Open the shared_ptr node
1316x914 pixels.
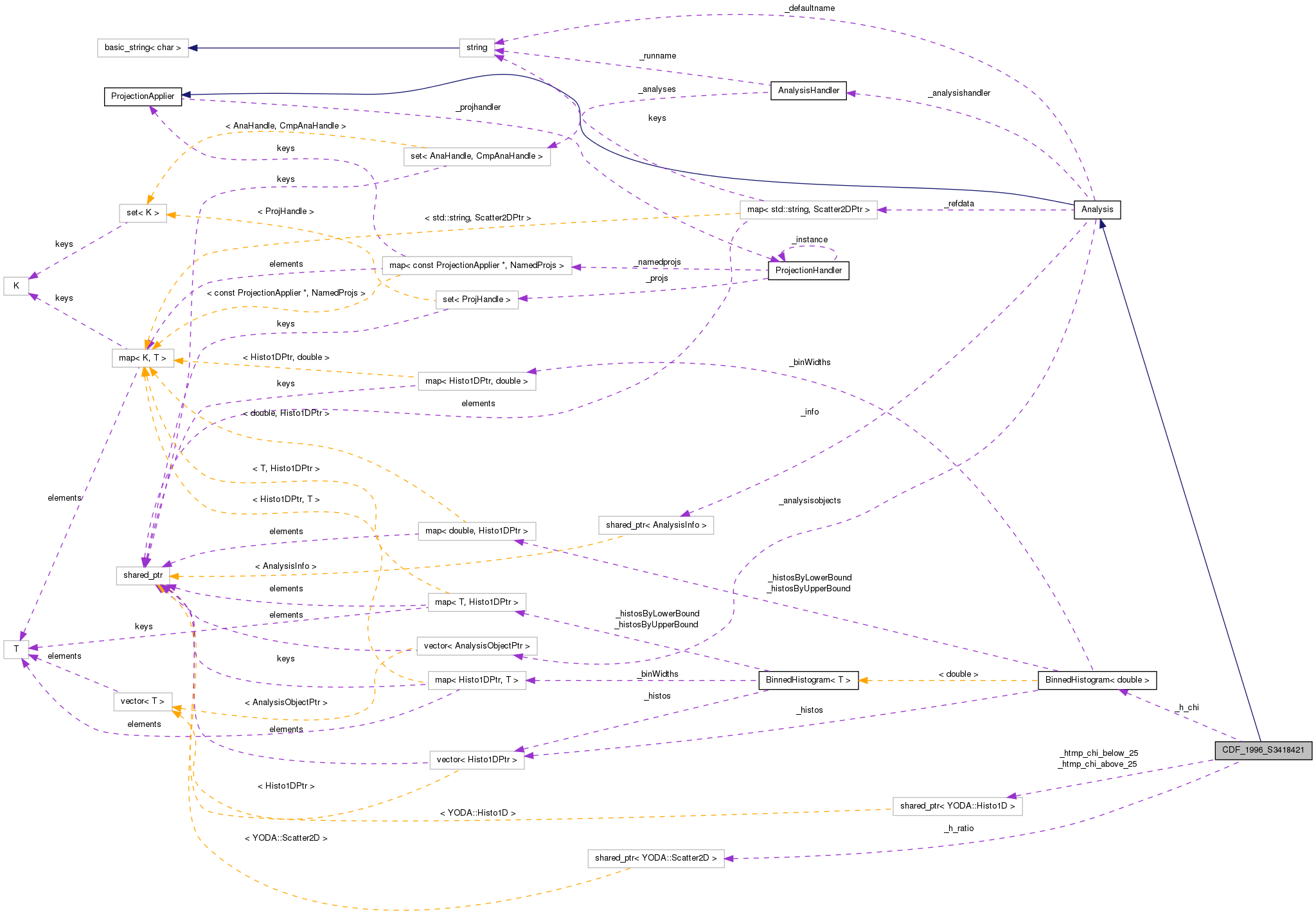pyautogui.click(x=143, y=575)
